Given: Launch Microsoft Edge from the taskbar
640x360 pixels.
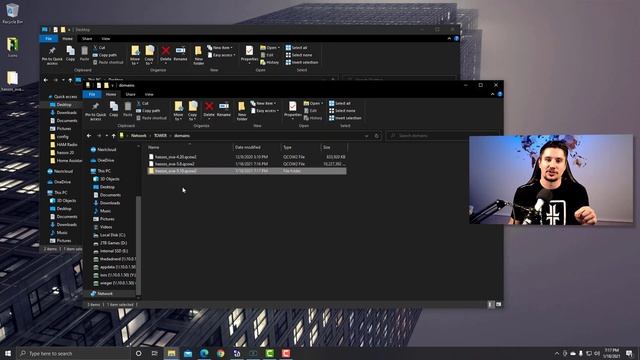Looking at the screenshot, I should pos(204,353).
